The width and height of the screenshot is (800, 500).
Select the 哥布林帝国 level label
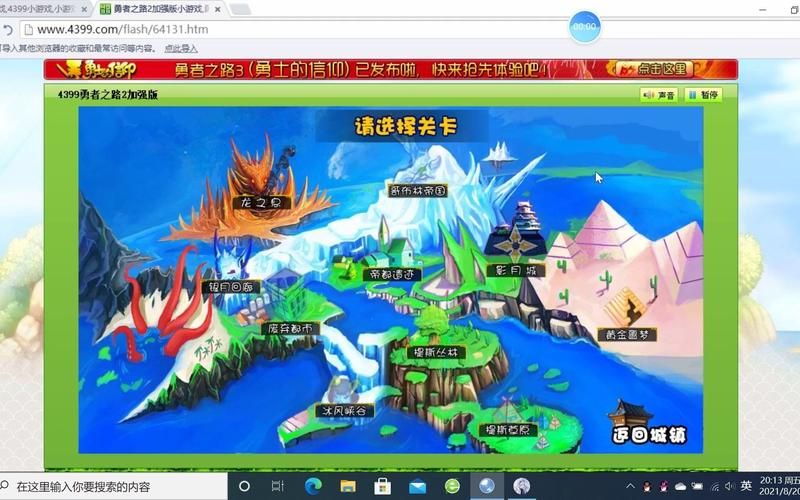(417, 191)
